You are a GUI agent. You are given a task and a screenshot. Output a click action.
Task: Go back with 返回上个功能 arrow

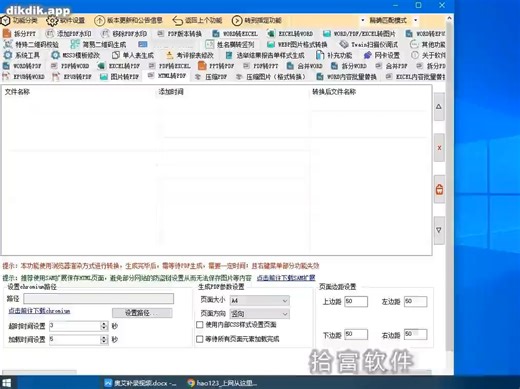click(197, 21)
